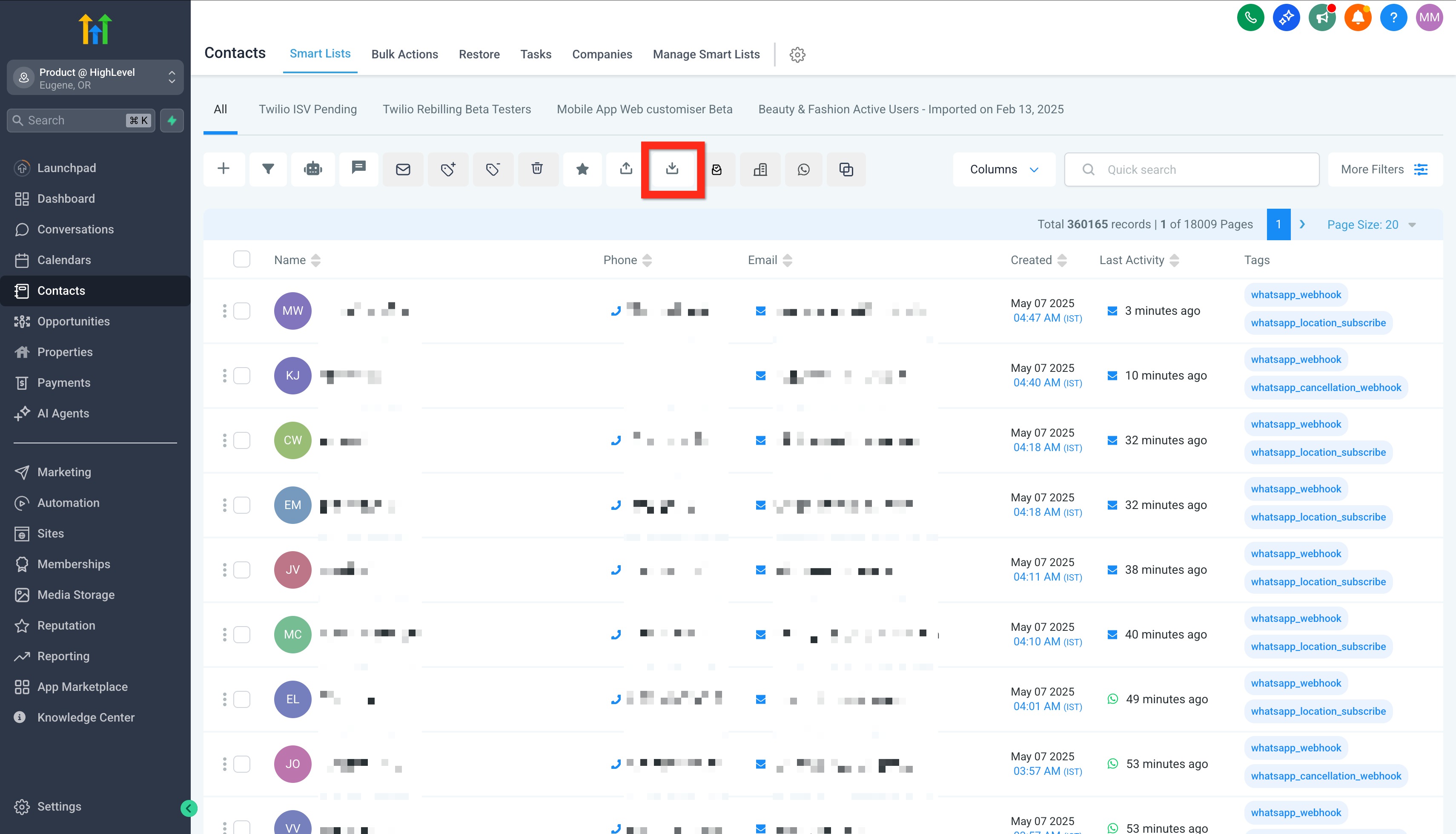Screen dimensions: 1456x834
Task: Click the import contacts download icon
Action: click(672, 169)
